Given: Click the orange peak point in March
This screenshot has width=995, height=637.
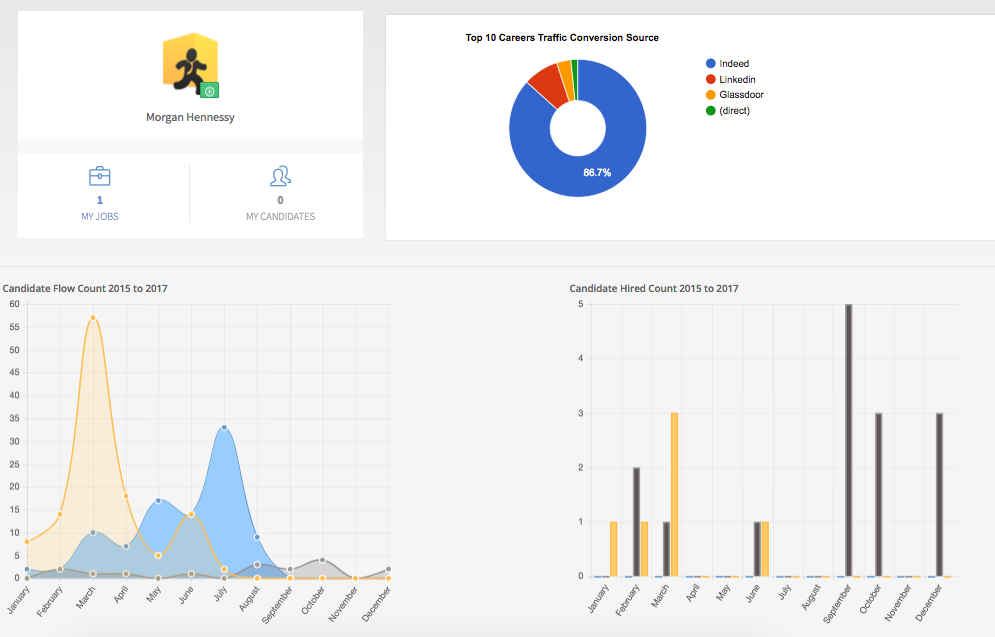Looking at the screenshot, I should 93,318.
